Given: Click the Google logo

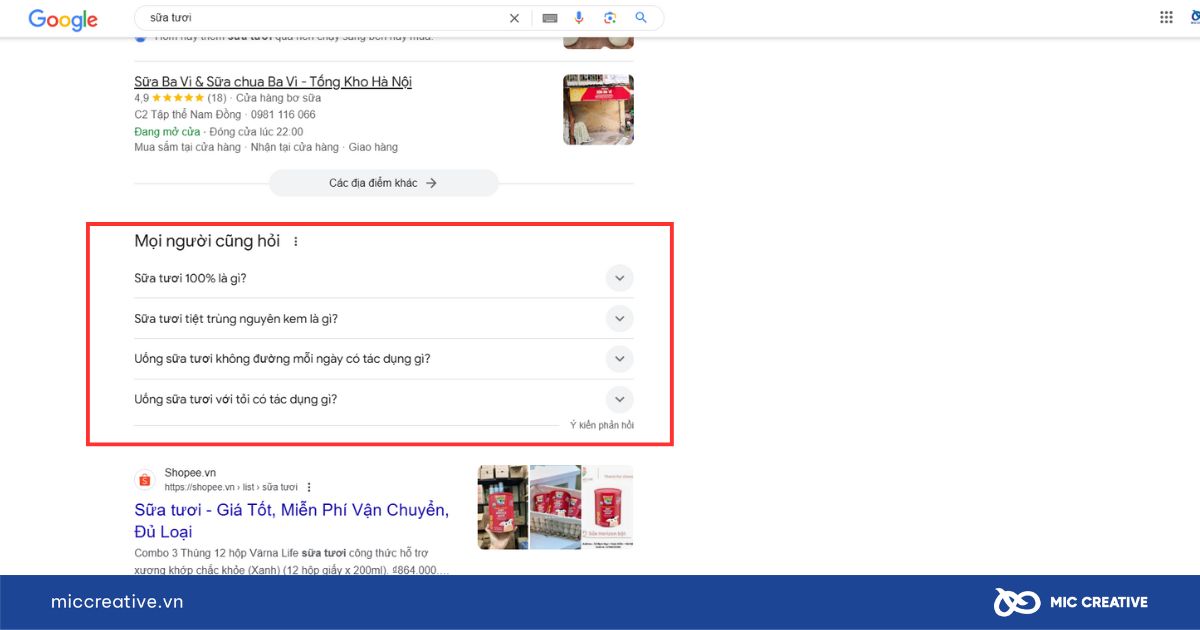Looking at the screenshot, I should [63, 19].
